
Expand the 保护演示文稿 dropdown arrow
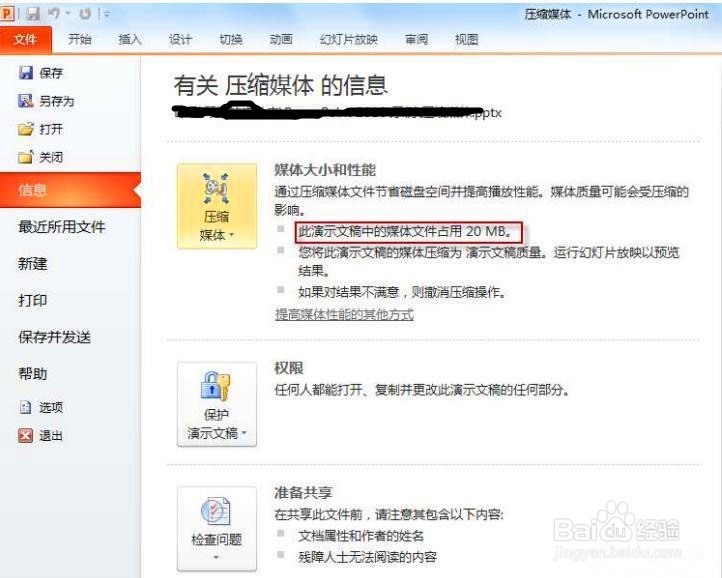[x=244, y=433]
